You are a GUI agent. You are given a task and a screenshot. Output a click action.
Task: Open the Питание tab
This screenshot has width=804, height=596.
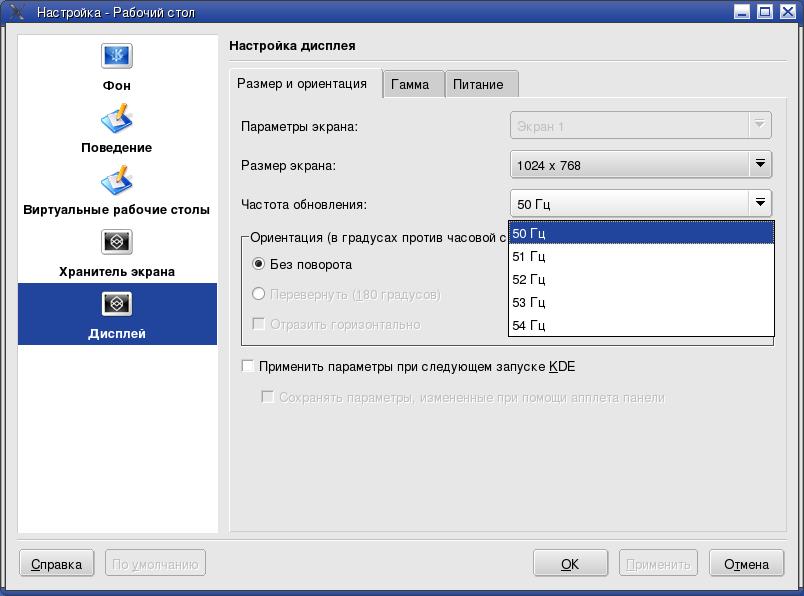click(478, 84)
